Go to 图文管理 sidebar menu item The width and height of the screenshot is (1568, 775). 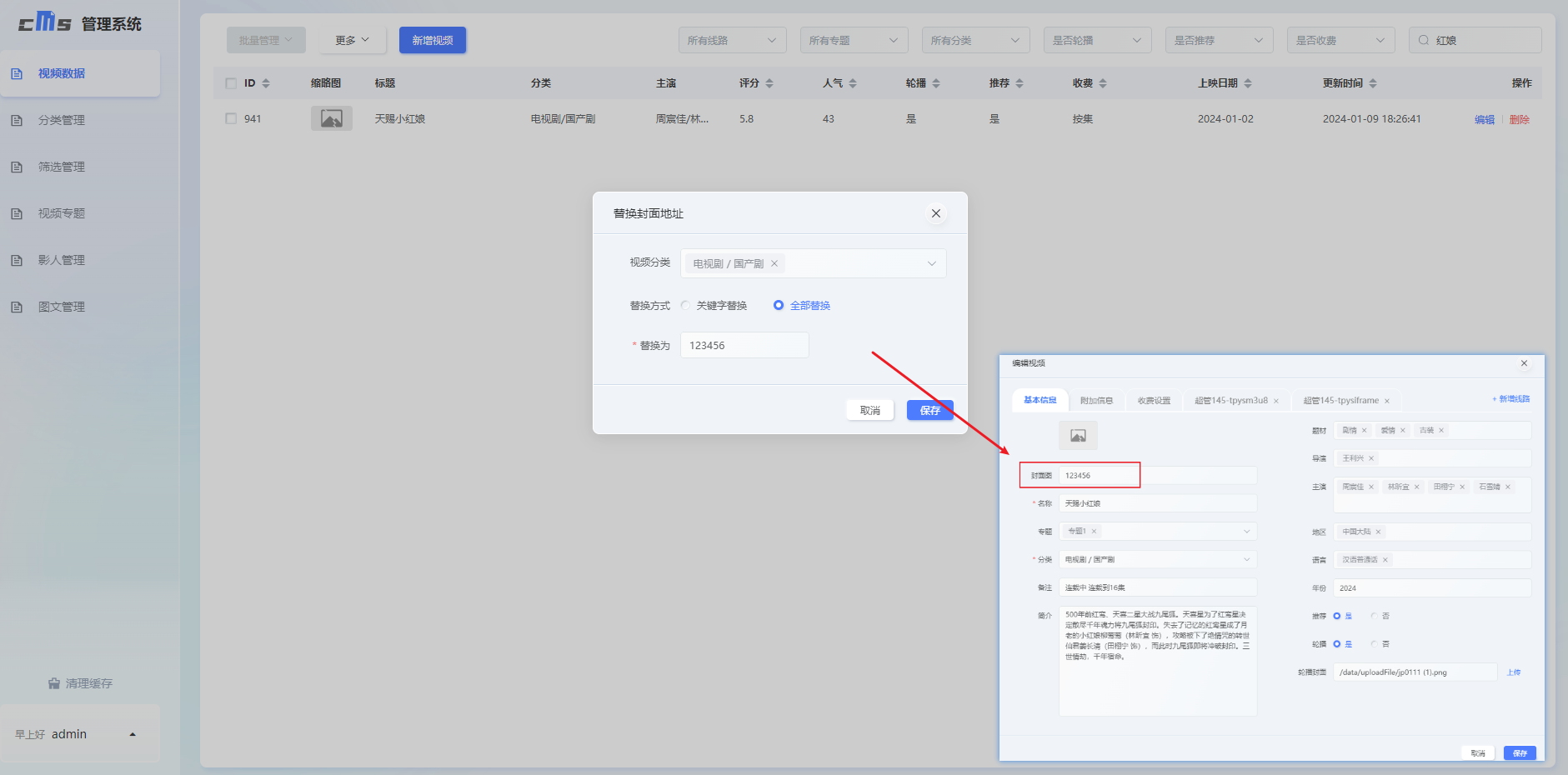tap(62, 307)
